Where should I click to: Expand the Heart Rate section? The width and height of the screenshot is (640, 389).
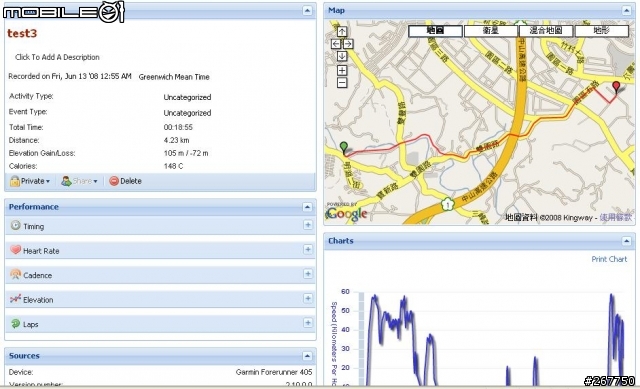[308, 249]
